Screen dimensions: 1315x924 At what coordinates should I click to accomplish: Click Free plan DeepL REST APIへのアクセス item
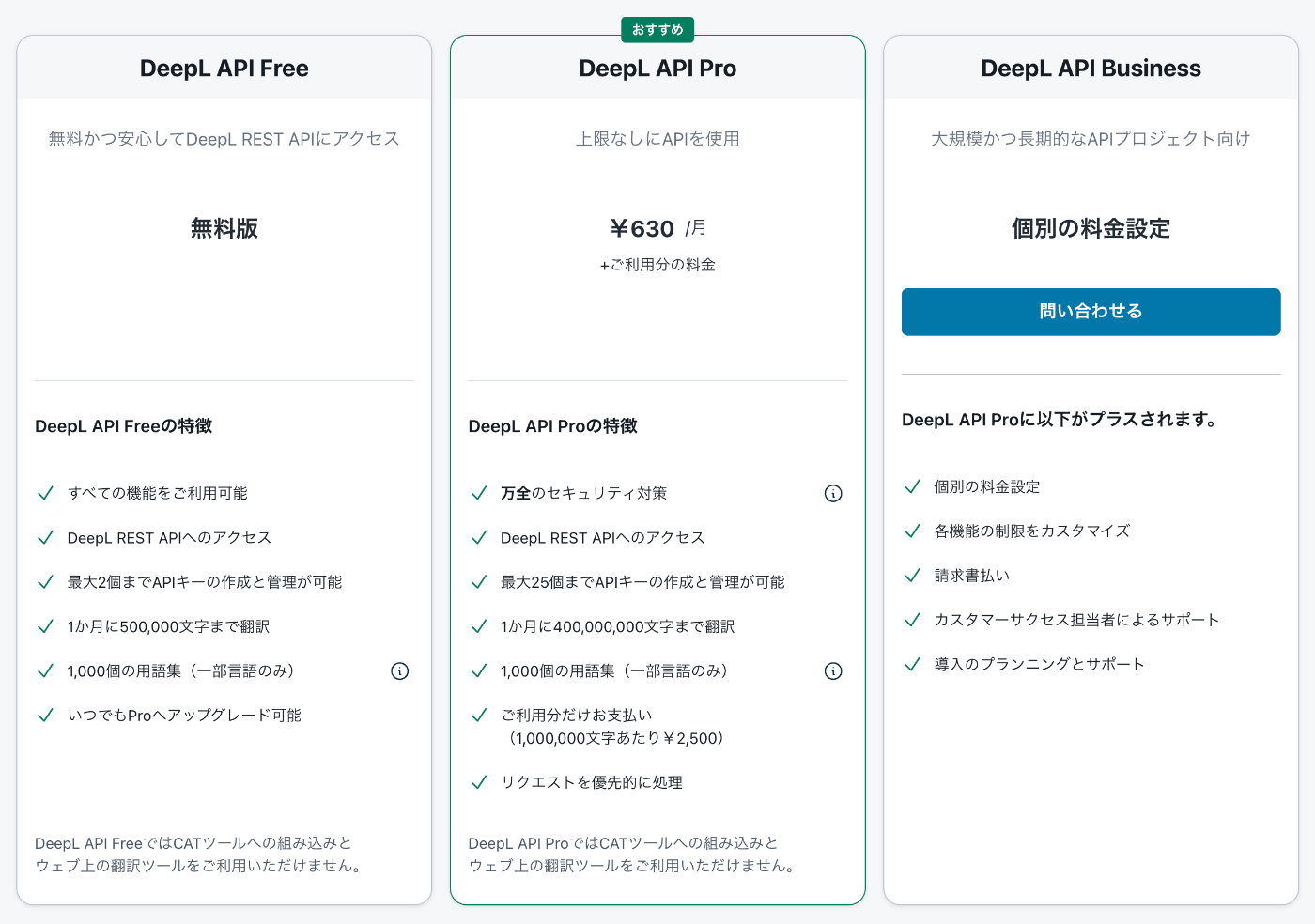[x=169, y=538]
